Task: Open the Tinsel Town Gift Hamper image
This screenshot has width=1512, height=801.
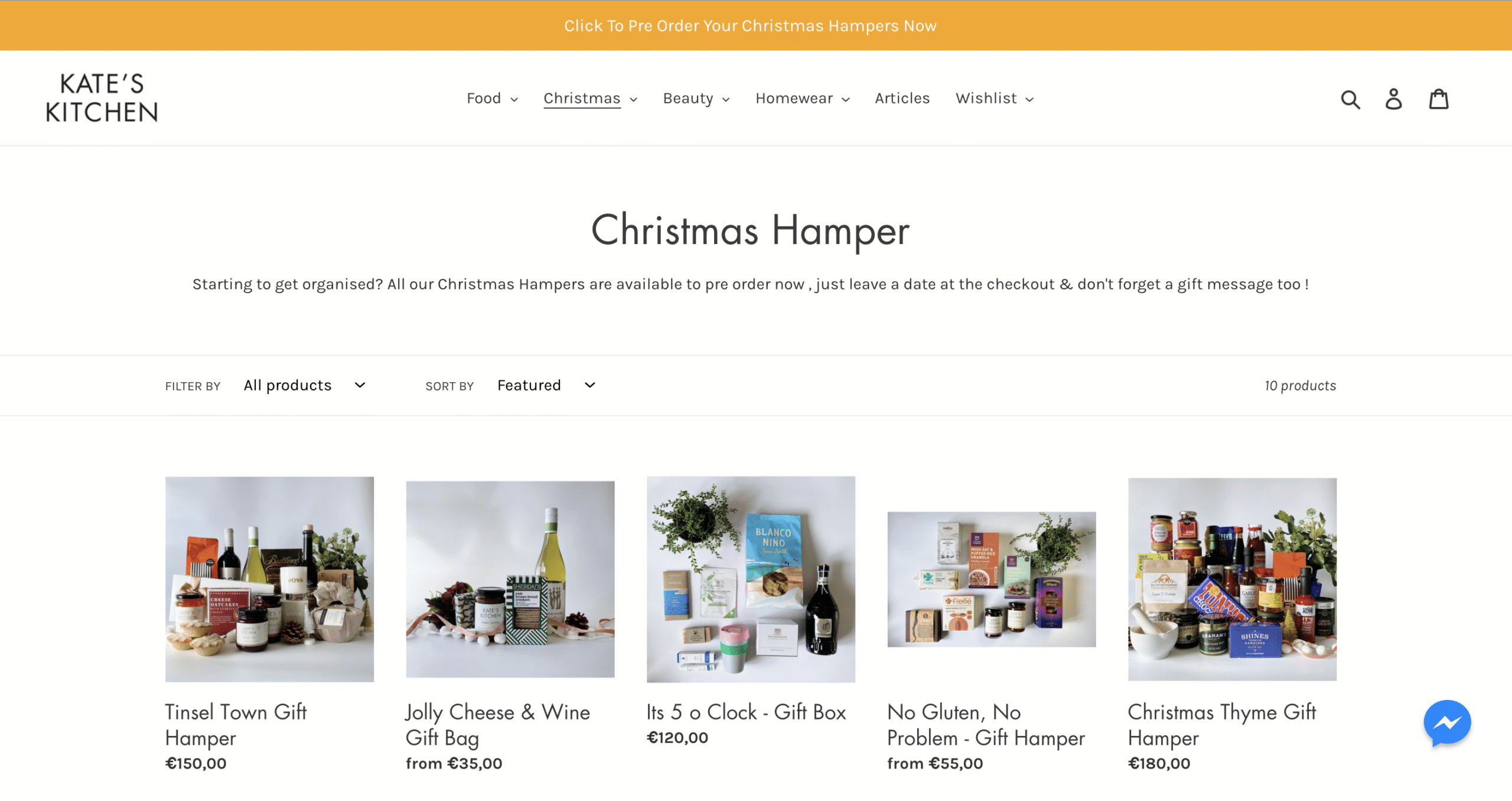Action: 269,579
